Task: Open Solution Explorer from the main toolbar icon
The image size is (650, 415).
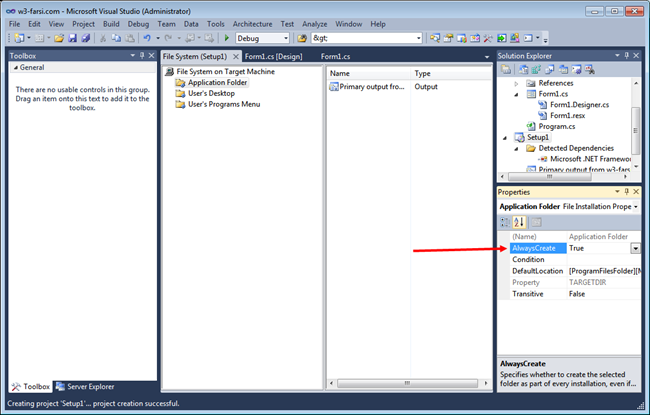Action: (434, 38)
